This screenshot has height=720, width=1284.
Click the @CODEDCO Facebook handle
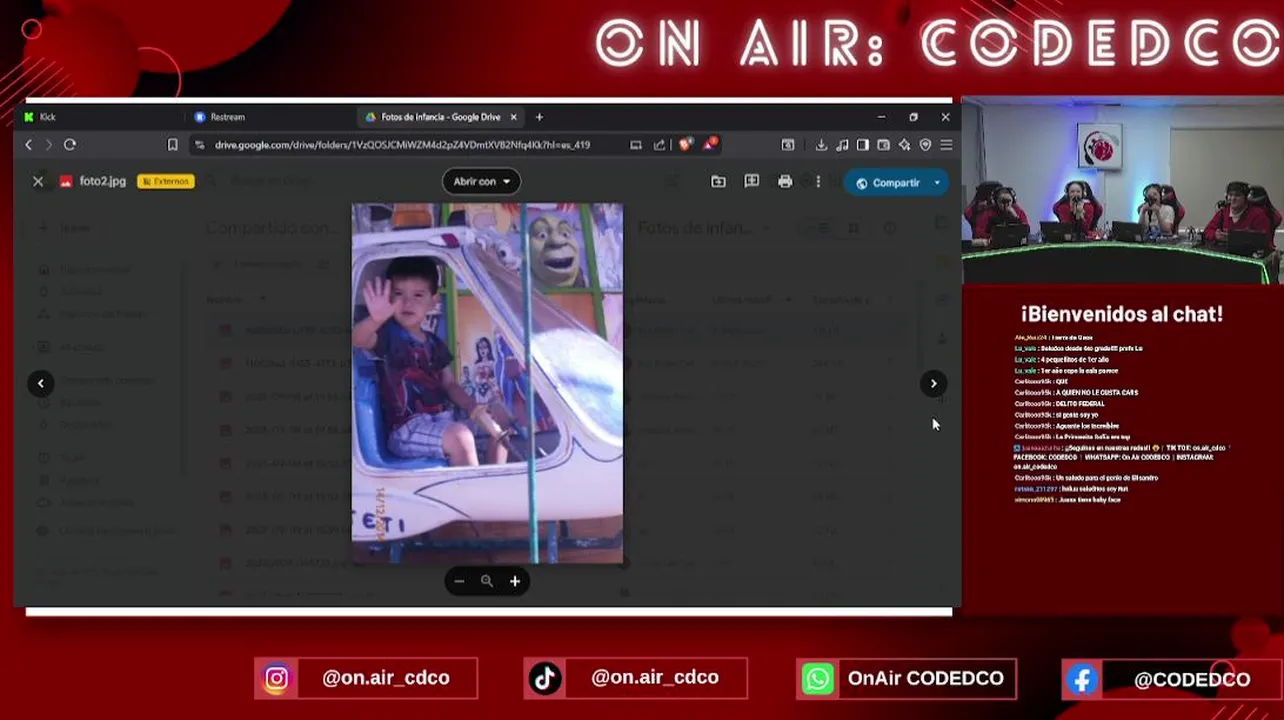point(1192,680)
